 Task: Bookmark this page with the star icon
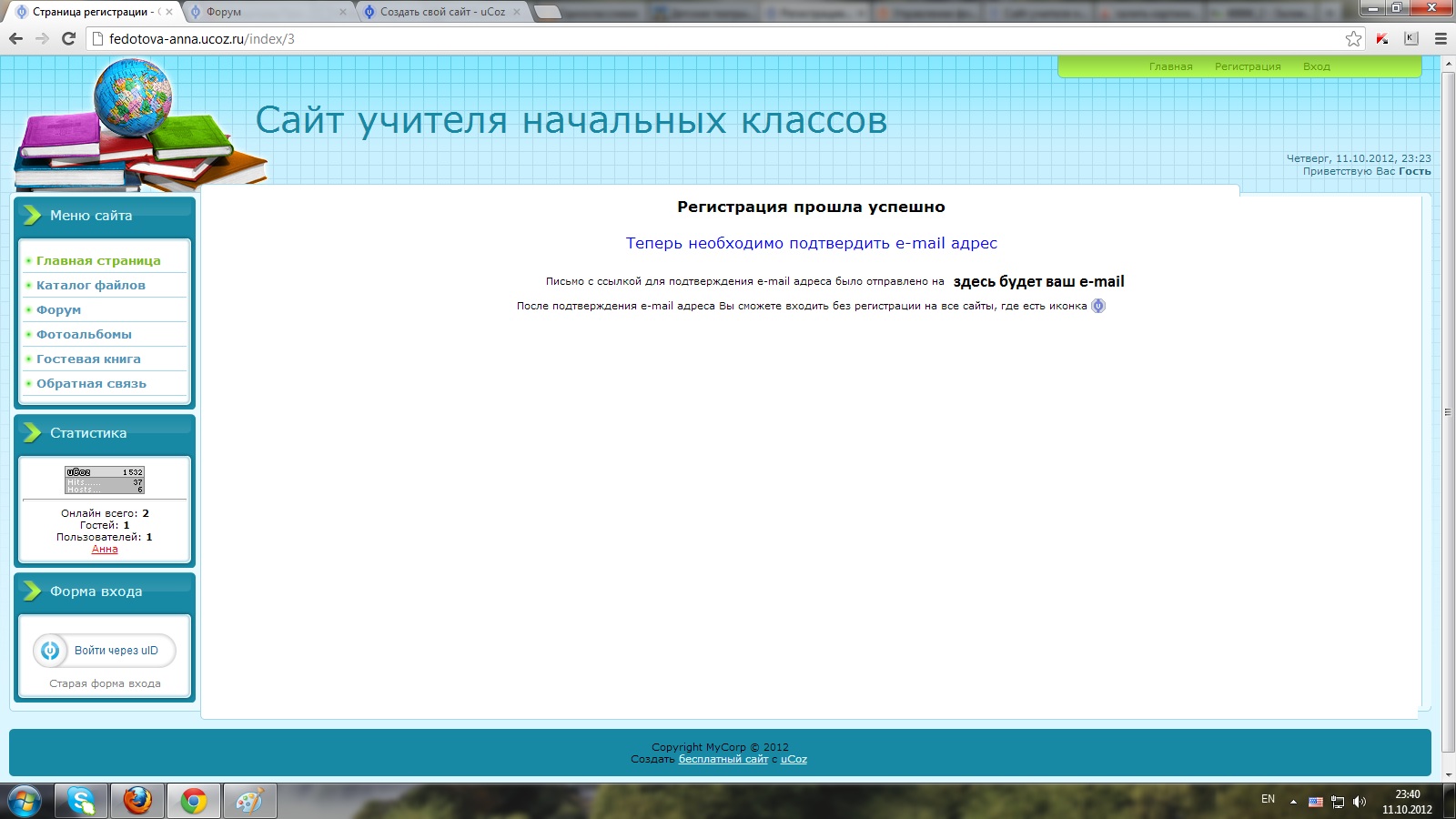point(1353,38)
